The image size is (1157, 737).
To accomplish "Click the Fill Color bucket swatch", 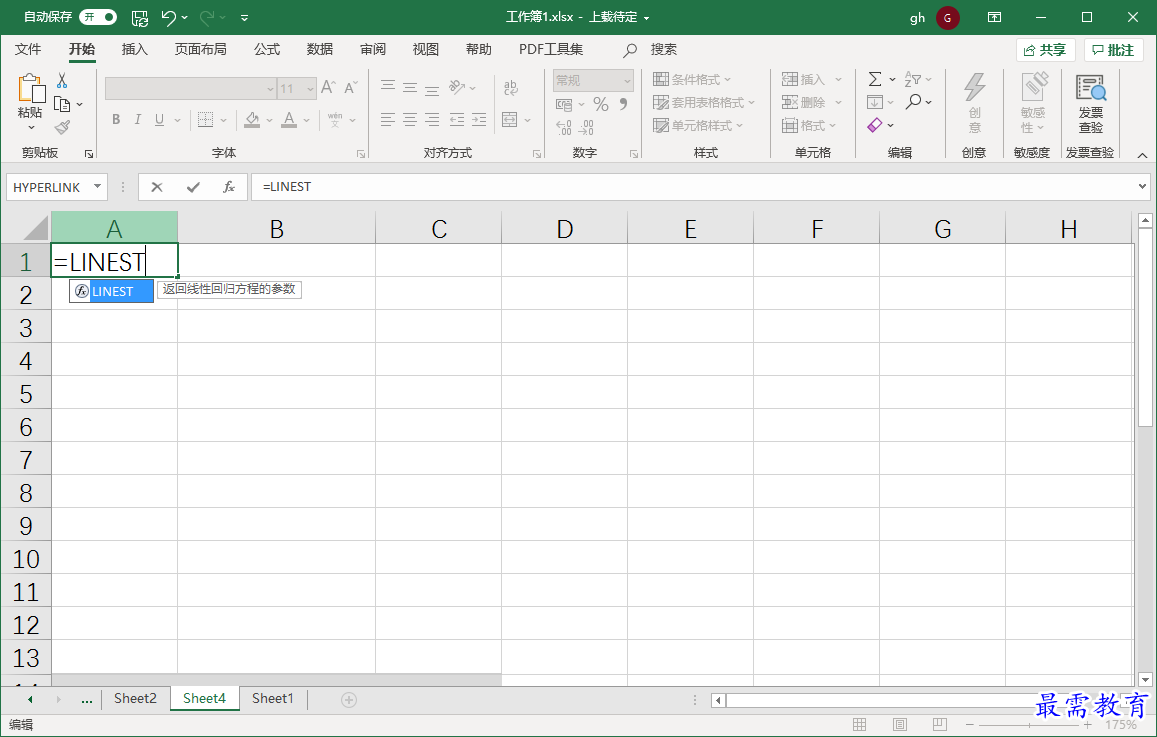I will tap(252, 120).
